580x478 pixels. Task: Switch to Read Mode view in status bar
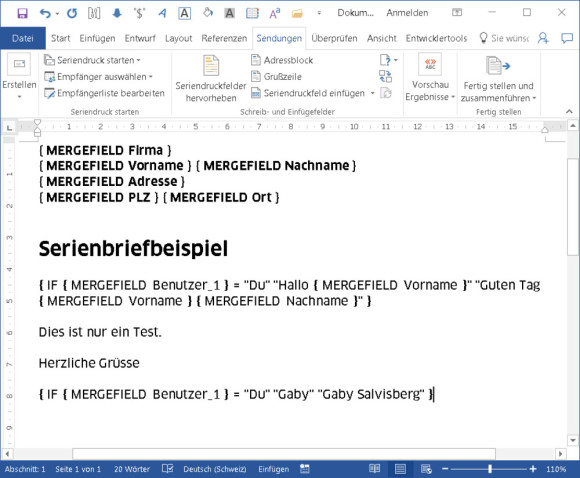(x=374, y=469)
